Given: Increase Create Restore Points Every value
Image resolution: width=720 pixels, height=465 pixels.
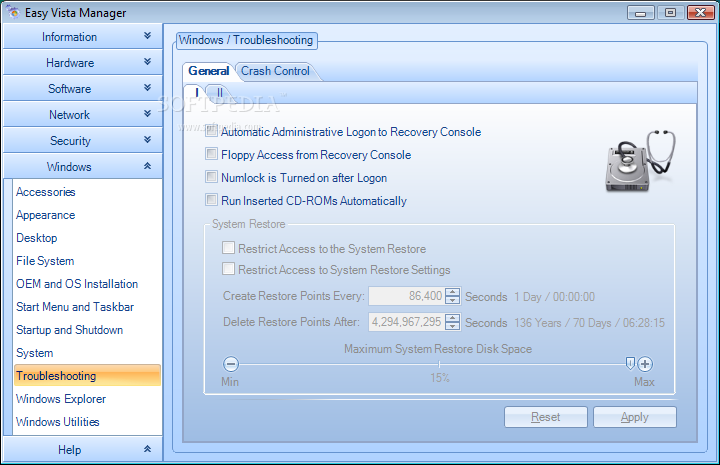Looking at the screenshot, I should tap(452, 292).
